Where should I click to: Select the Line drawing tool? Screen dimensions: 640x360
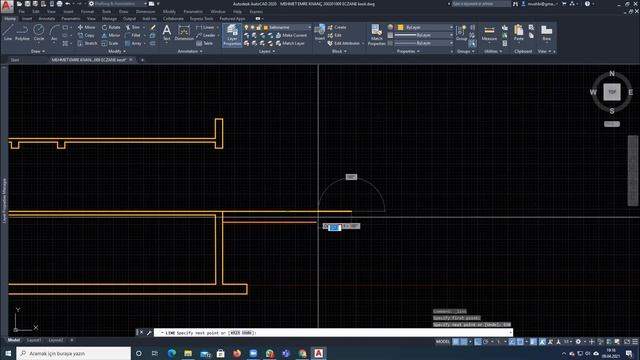coord(8,32)
